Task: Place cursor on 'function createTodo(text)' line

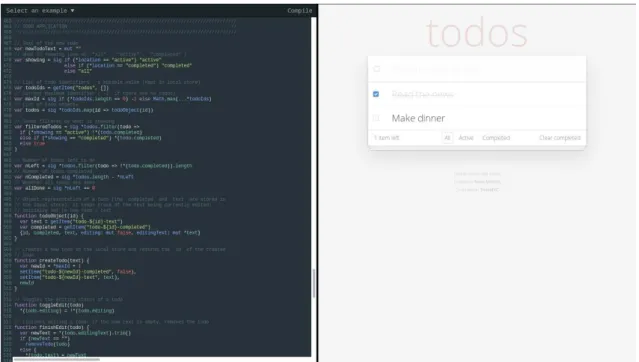Action: click(51, 260)
